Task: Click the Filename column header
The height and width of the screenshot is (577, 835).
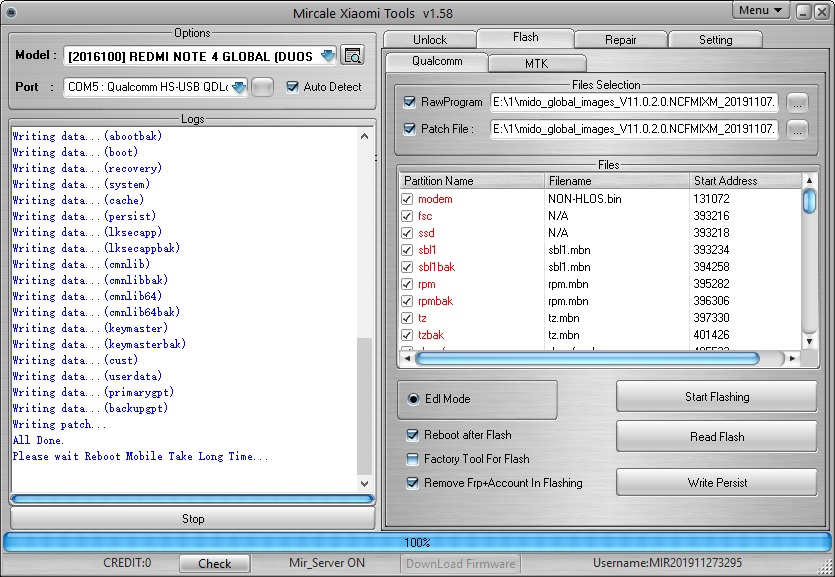Action: (617, 181)
